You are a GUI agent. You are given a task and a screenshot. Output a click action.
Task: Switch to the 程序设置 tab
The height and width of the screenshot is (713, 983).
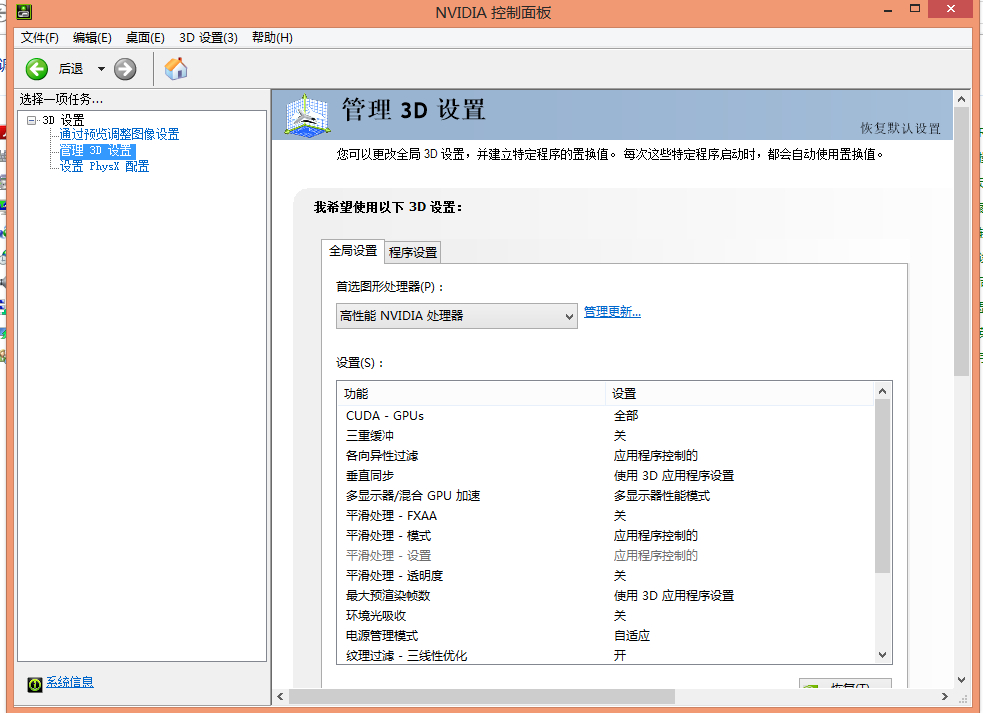413,252
